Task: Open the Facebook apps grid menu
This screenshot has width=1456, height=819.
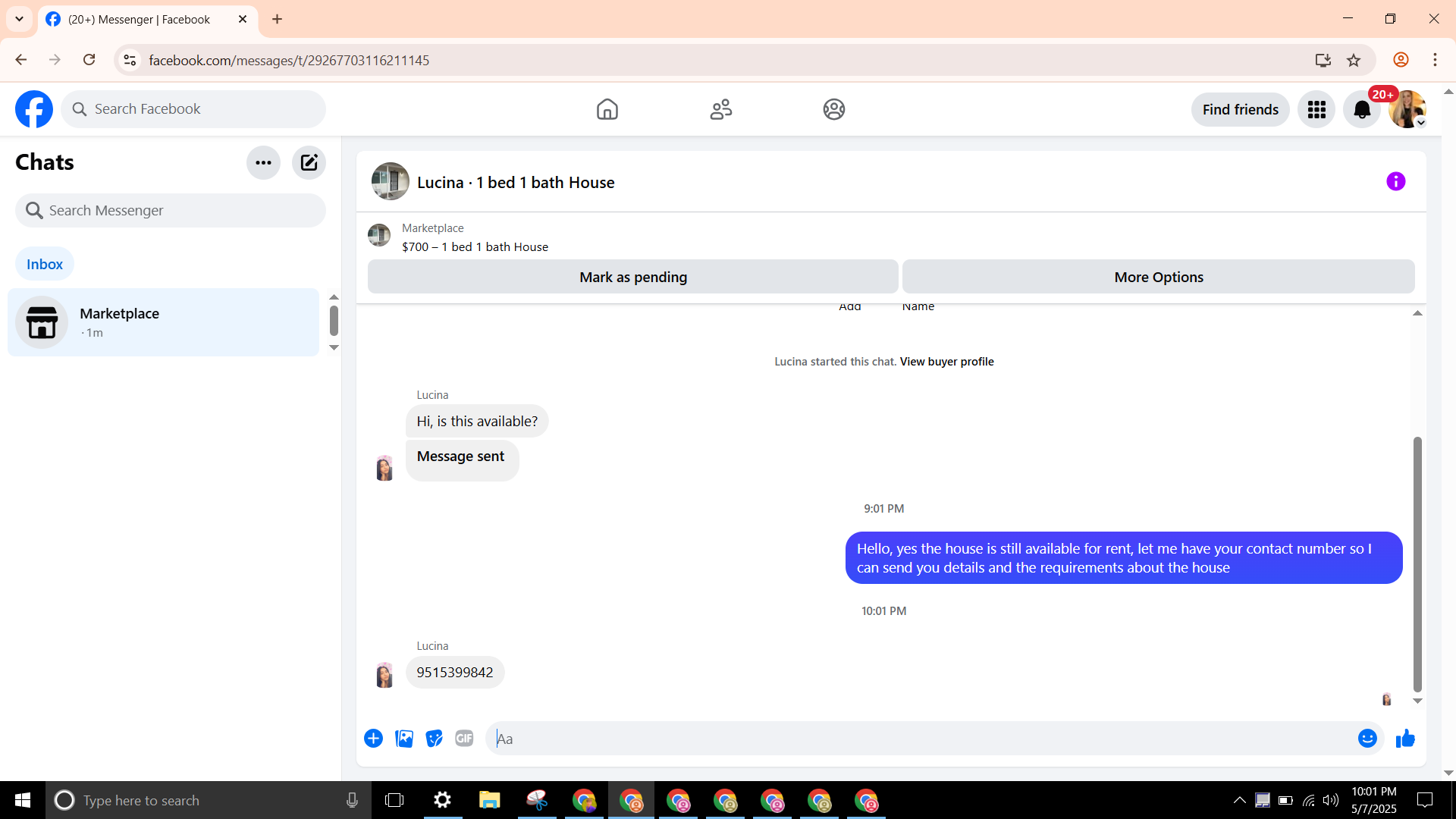Action: (x=1316, y=109)
